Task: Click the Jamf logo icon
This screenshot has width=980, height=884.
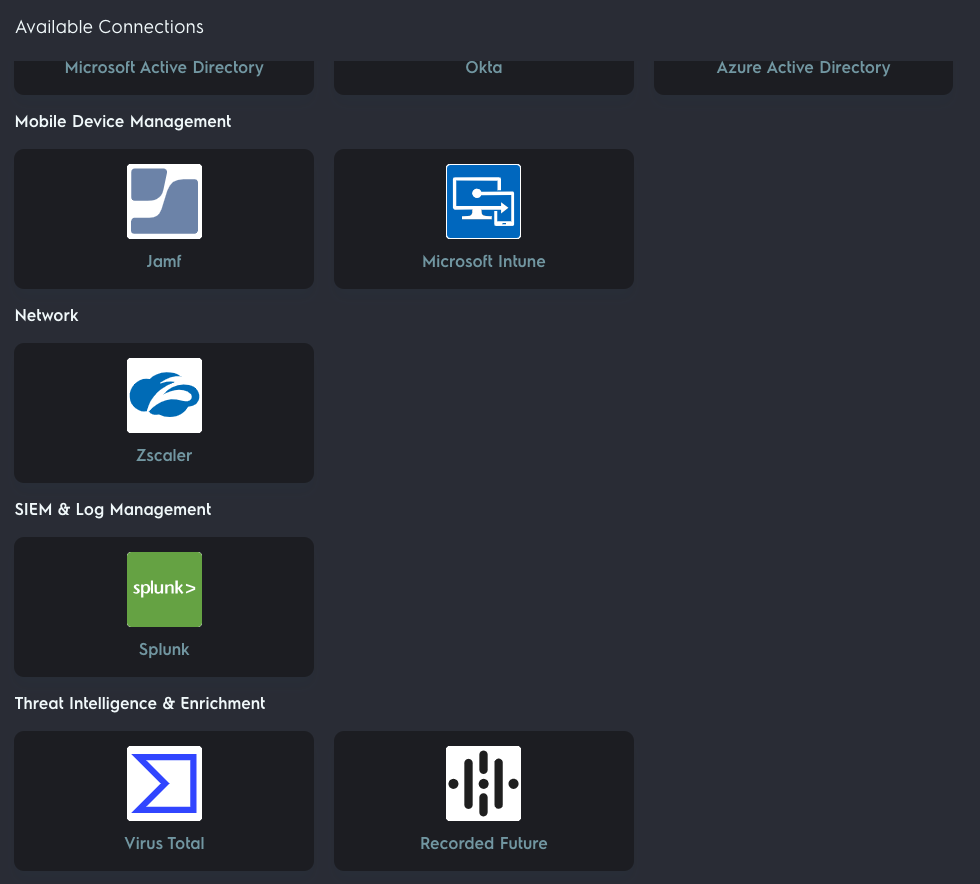Action: (164, 201)
